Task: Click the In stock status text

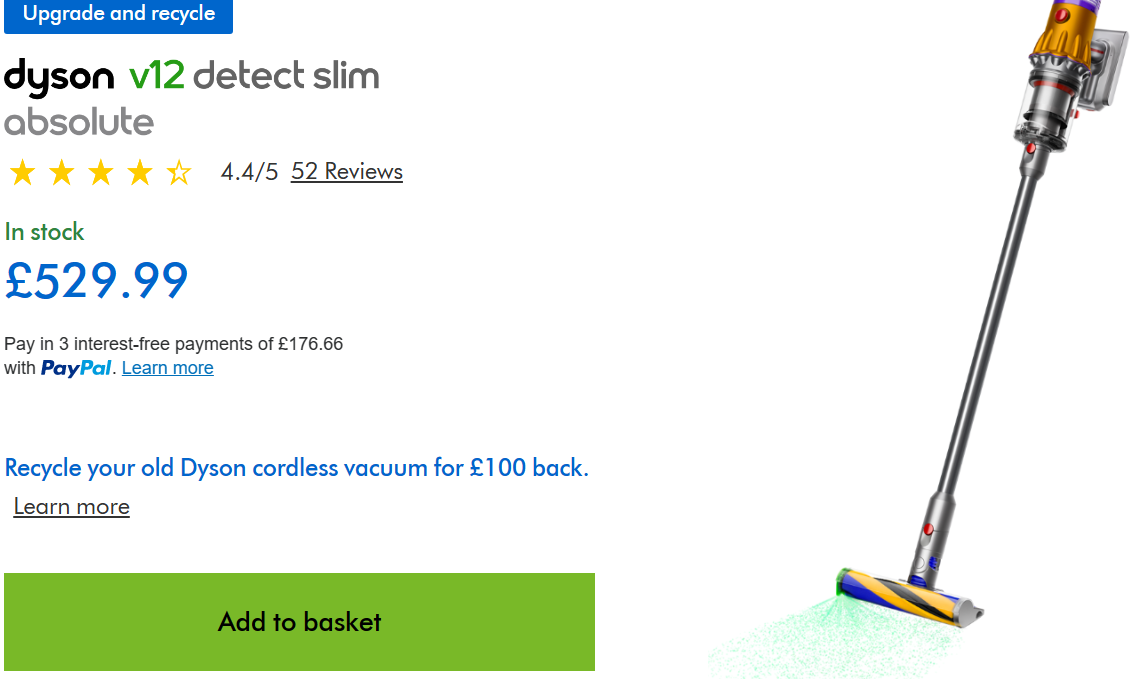Action: (44, 232)
